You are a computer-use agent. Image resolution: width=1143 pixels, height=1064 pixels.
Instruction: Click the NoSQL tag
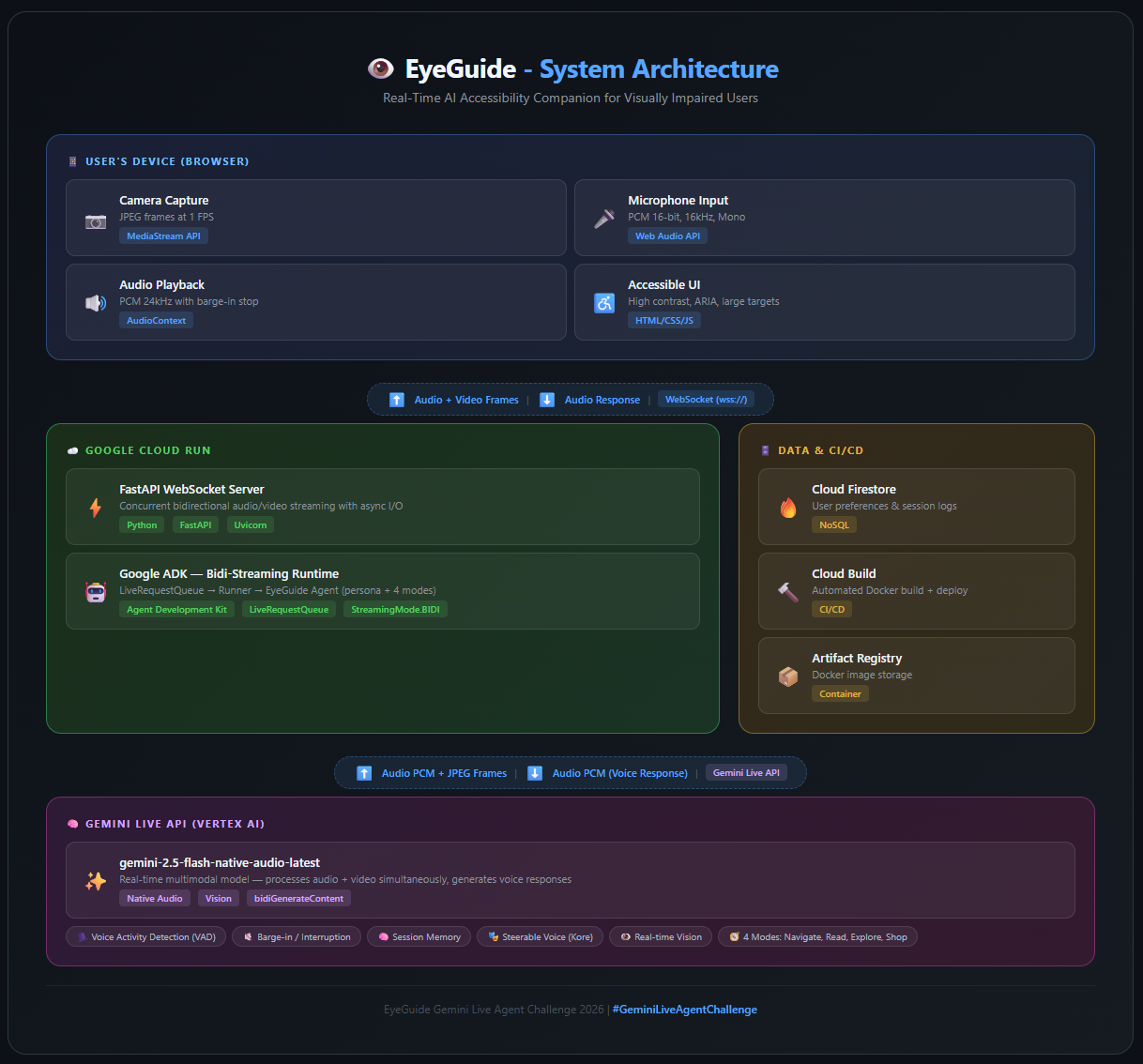(x=834, y=525)
